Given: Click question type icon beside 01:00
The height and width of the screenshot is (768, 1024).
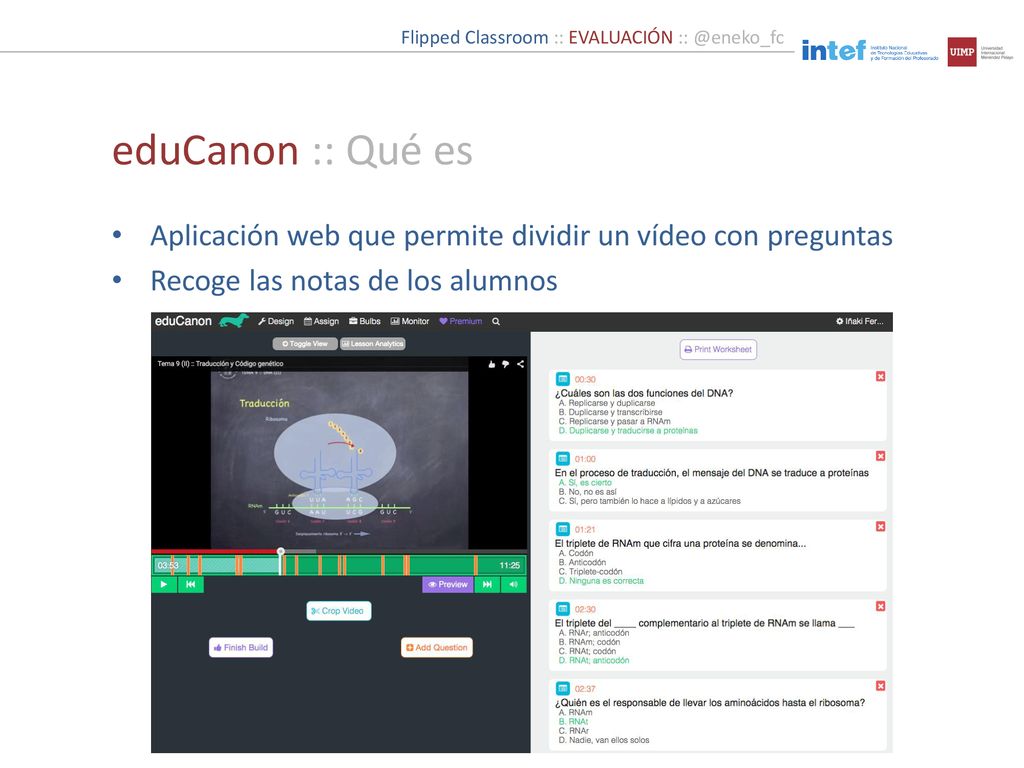Looking at the screenshot, I should click(x=562, y=458).
